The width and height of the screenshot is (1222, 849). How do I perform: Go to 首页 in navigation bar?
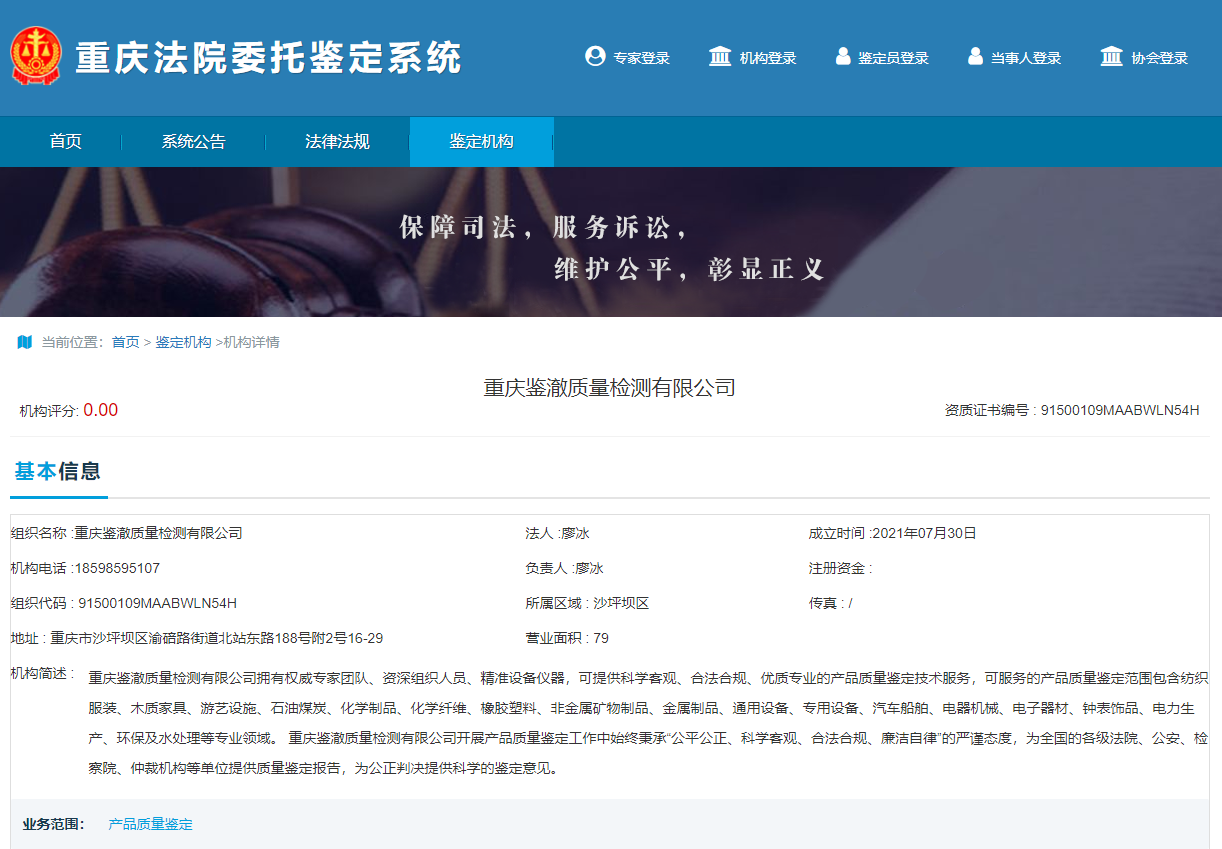[x=66, y=142]
